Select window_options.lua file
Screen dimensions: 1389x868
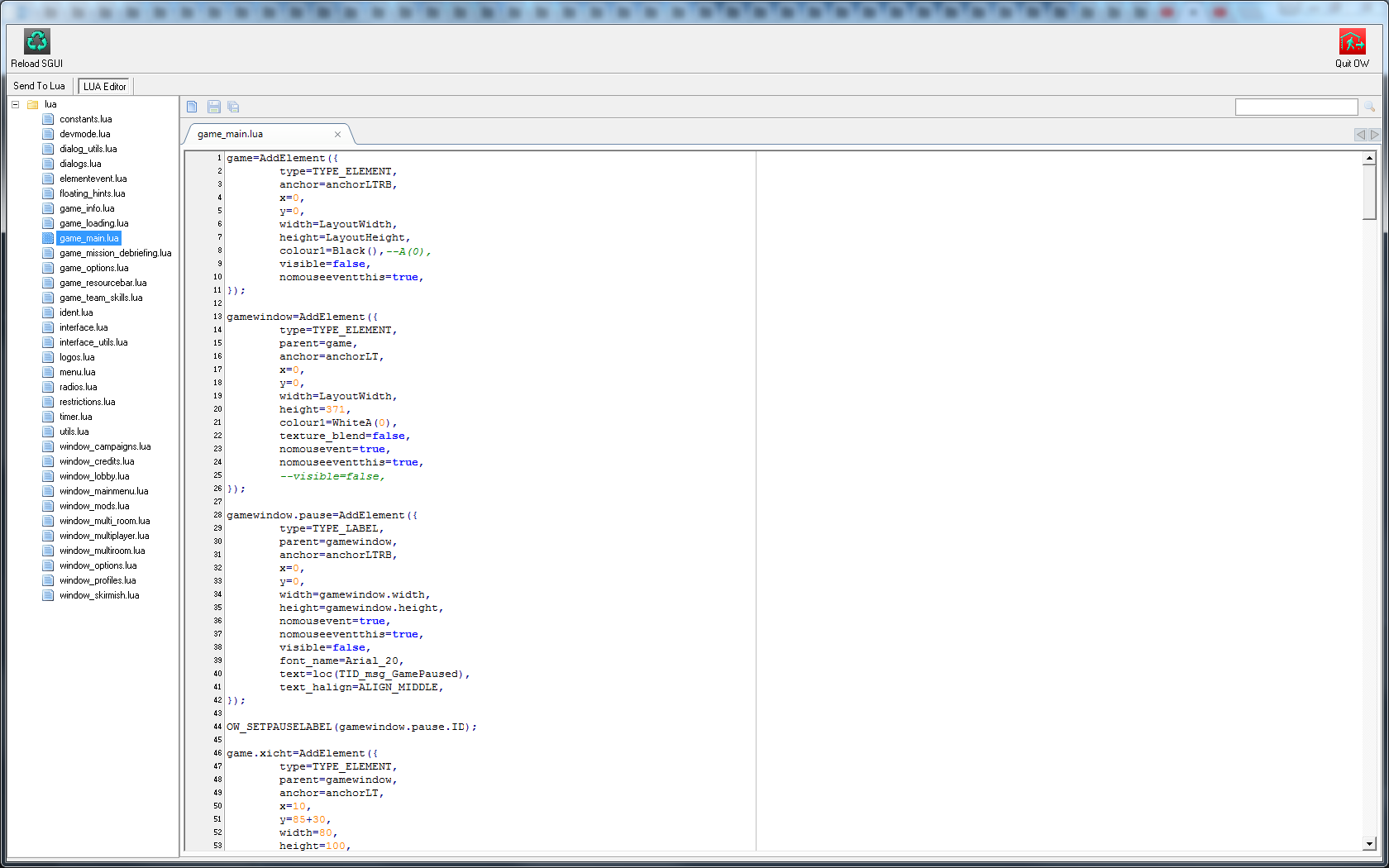click(x=98, y=565)
